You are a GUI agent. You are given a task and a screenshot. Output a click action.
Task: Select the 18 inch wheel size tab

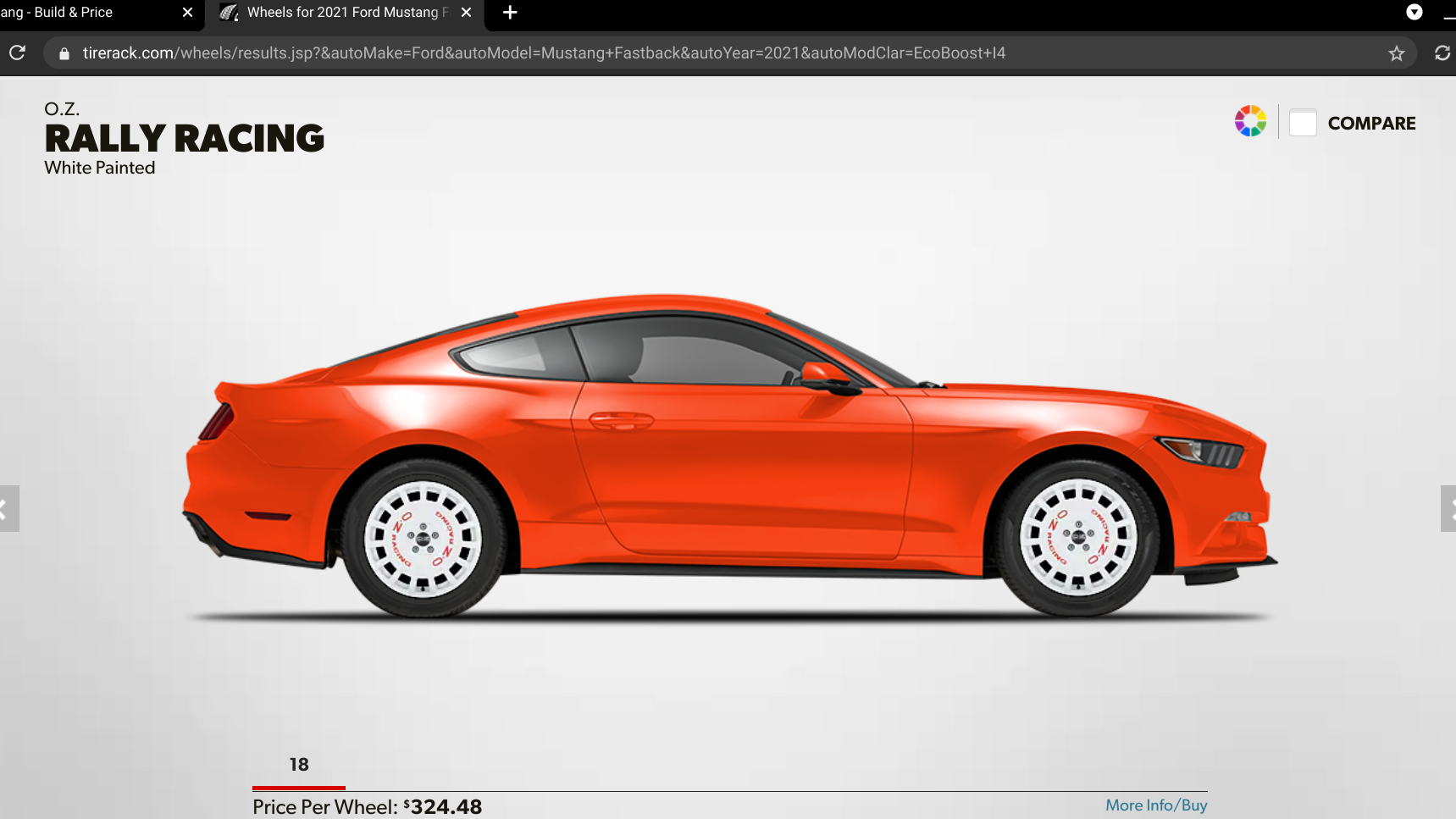(x=299, y=765)
